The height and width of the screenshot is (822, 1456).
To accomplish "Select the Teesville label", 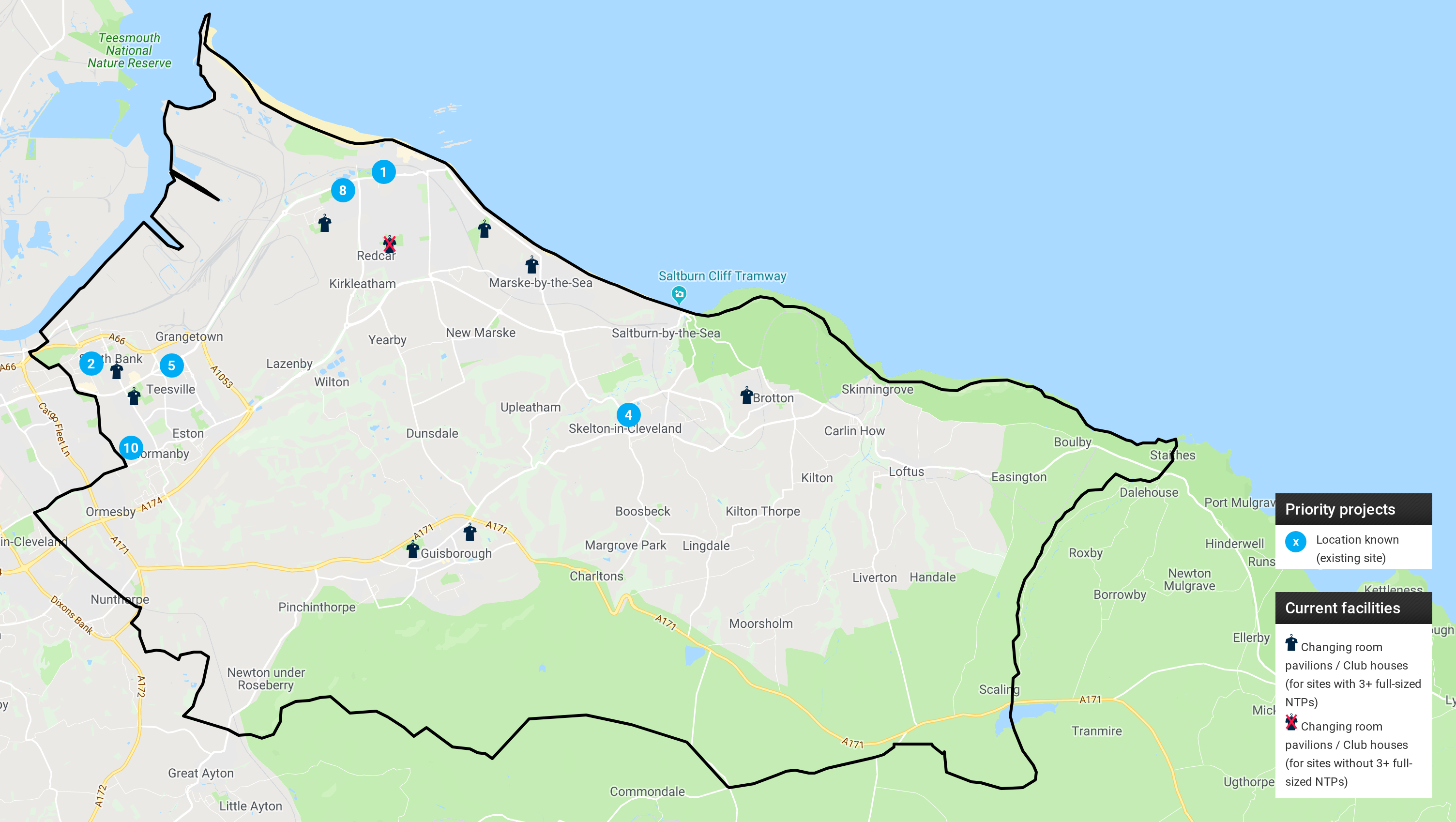I will click(171, 390).
